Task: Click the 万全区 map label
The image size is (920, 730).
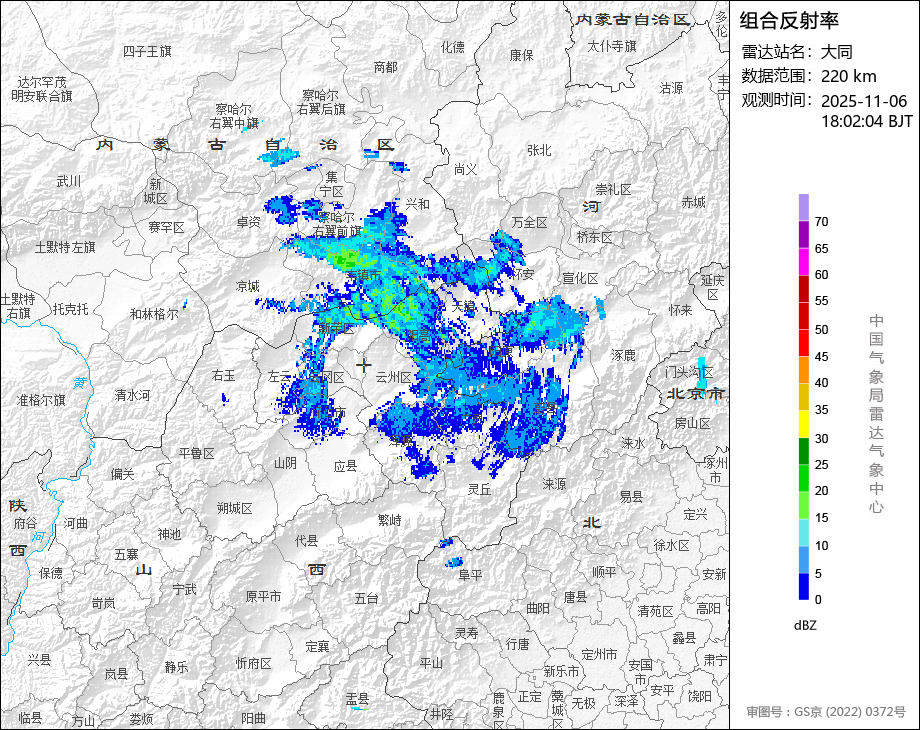Action: pos(529,222)
